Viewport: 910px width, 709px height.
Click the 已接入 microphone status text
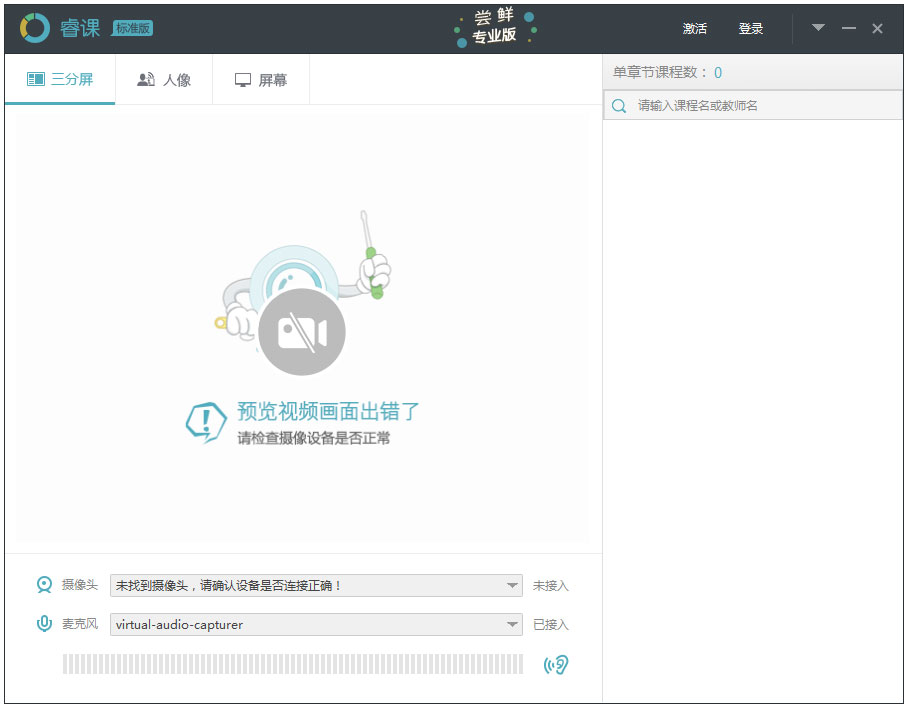(550, 624)
